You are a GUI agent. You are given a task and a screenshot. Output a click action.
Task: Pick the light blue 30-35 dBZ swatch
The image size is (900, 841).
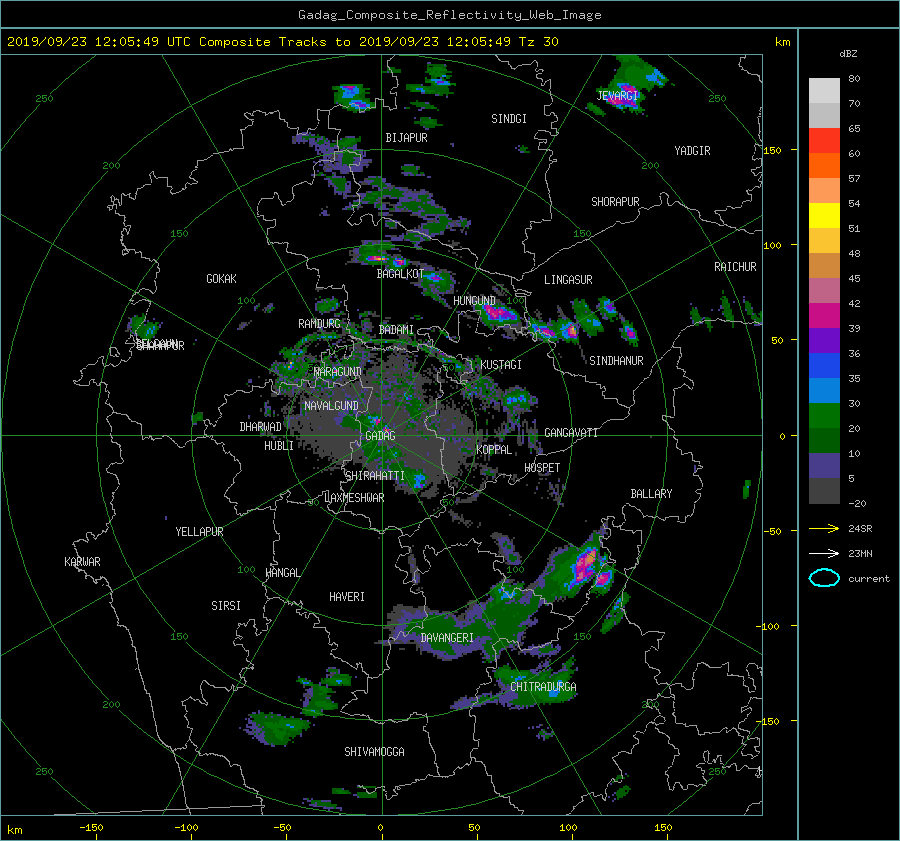click(x=824, y=391)
